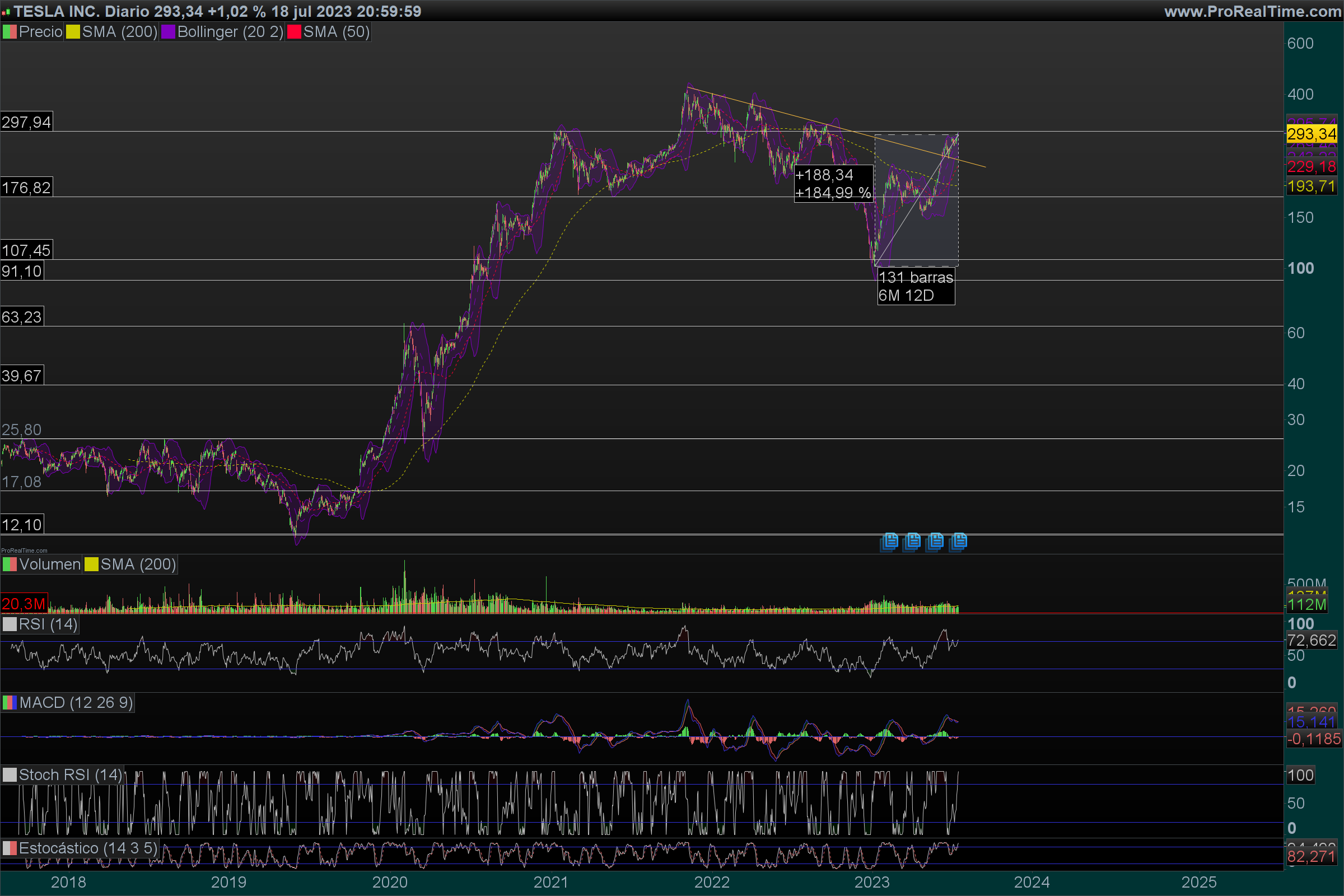Screen dimensions: 1344x896
Task: Open the second blue news documents icon
Action: point(912,540)
